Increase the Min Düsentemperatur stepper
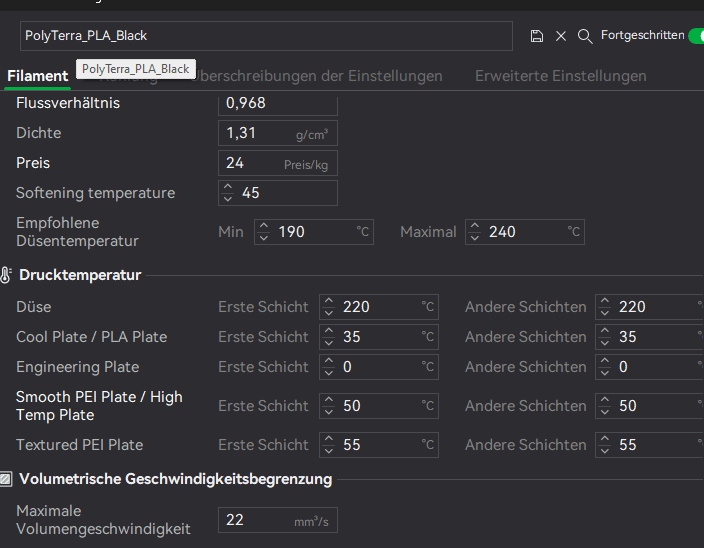The width and height of the screenshot is (704, 548). point(264,226)
